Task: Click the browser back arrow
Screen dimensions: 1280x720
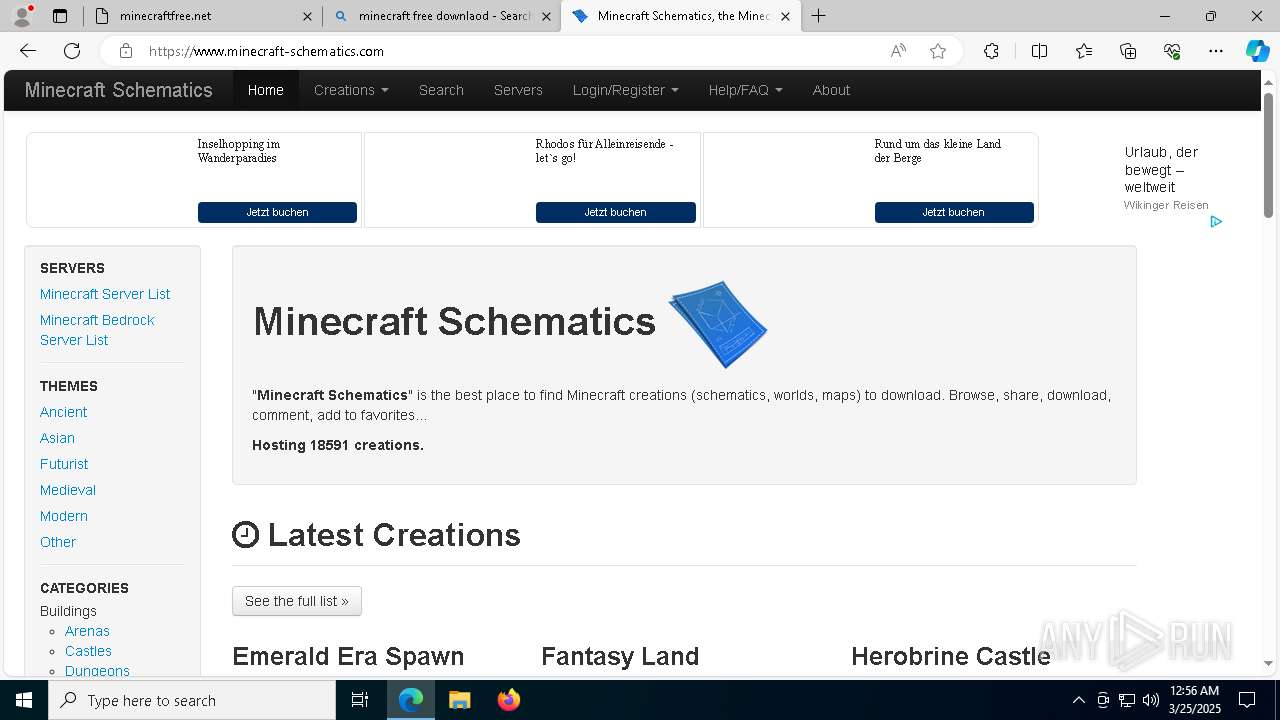Action: point(28,51)
